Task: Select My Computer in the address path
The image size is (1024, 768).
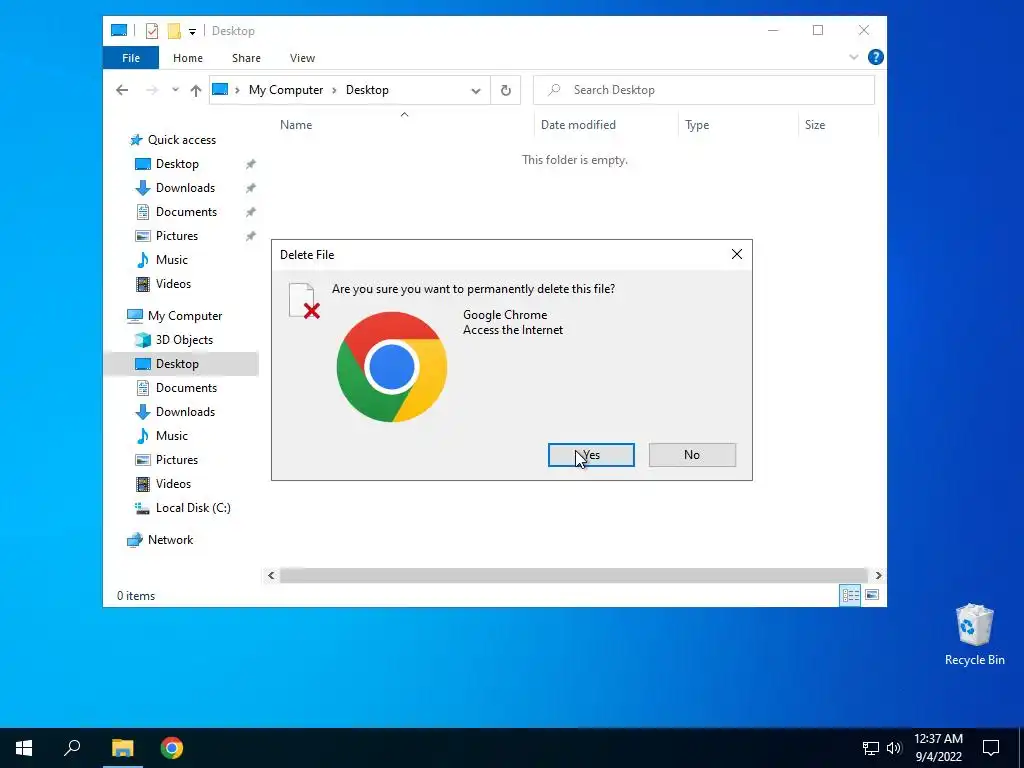Action: (285, 90)
